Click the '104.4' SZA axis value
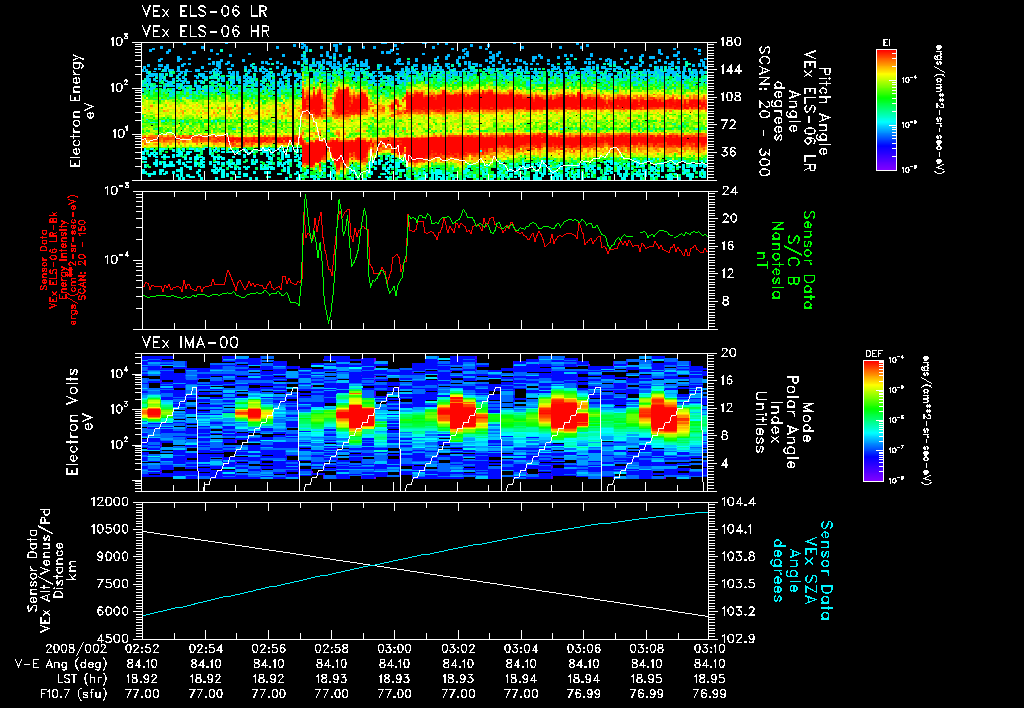This screenshot has width=1024, height=708. [x=738, y=502]
